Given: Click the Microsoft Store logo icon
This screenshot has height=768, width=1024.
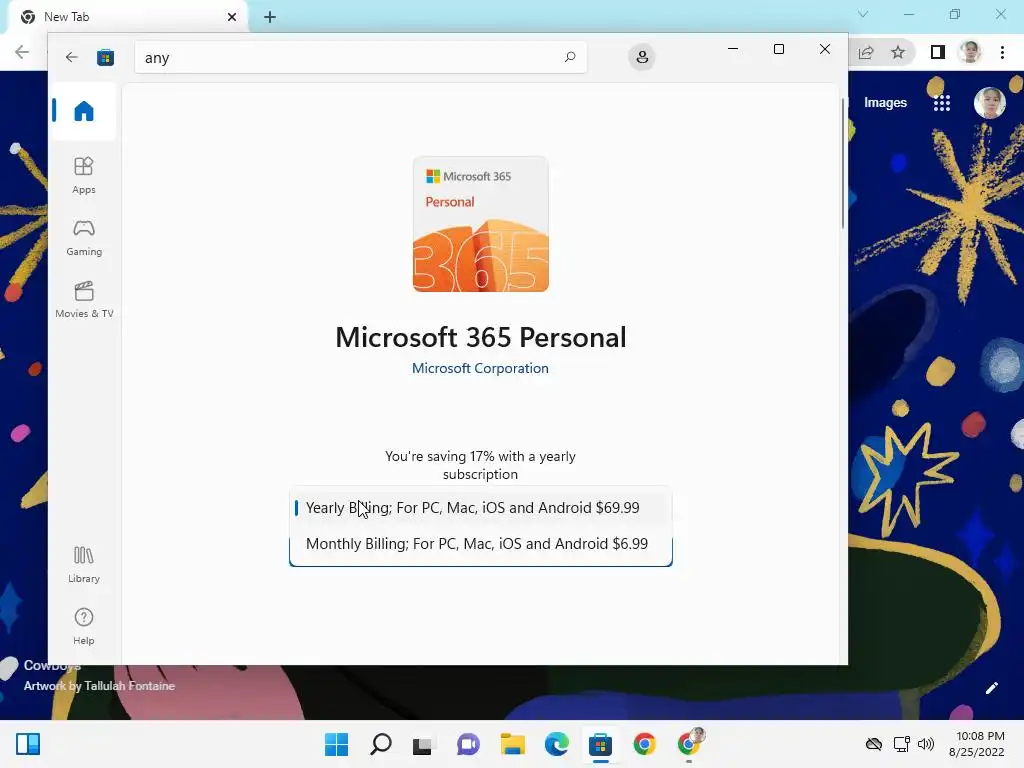Looking at the screenshot, I should pos(105,57).
